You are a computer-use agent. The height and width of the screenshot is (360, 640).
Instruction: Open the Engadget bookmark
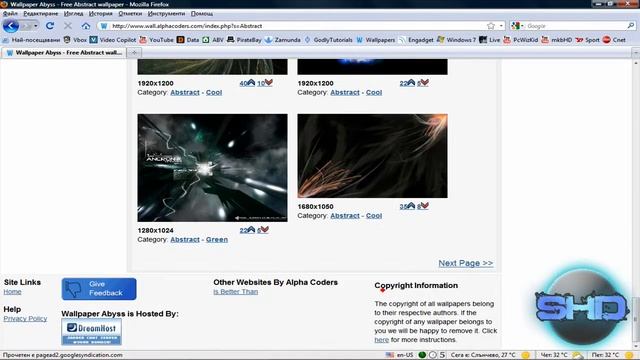pos(416,40)
